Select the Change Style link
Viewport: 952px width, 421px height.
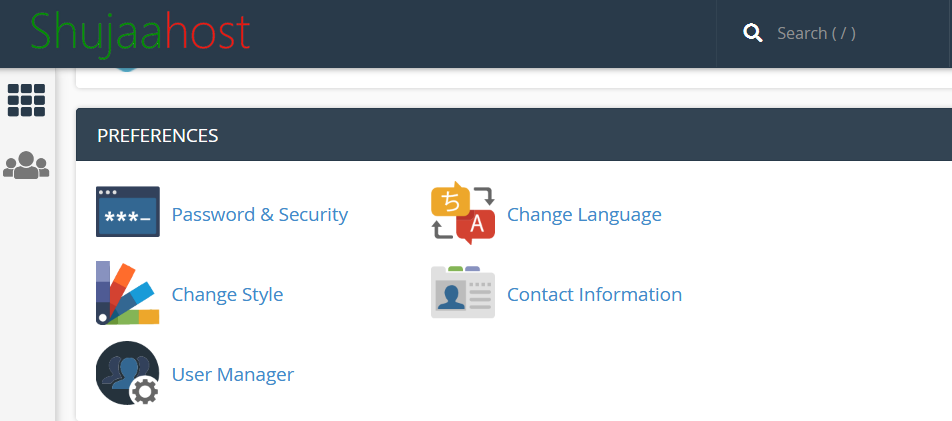point(228,295)
